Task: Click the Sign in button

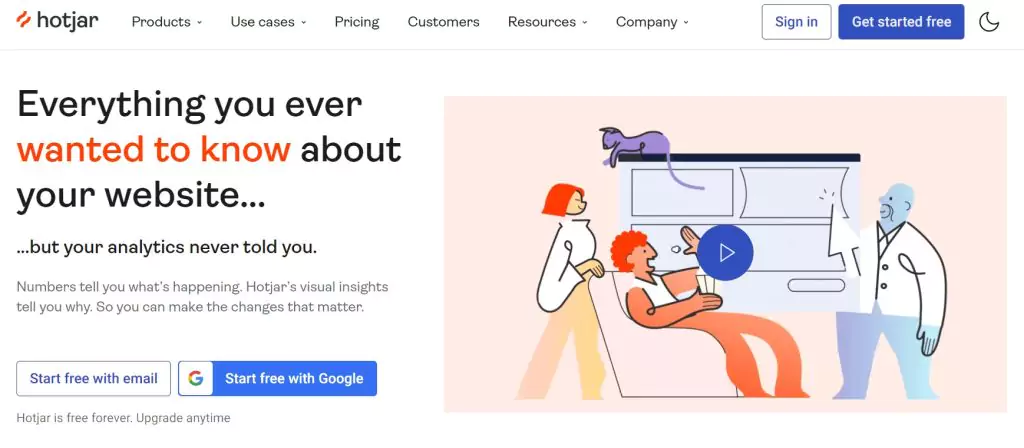Action: tap(796, 22)
